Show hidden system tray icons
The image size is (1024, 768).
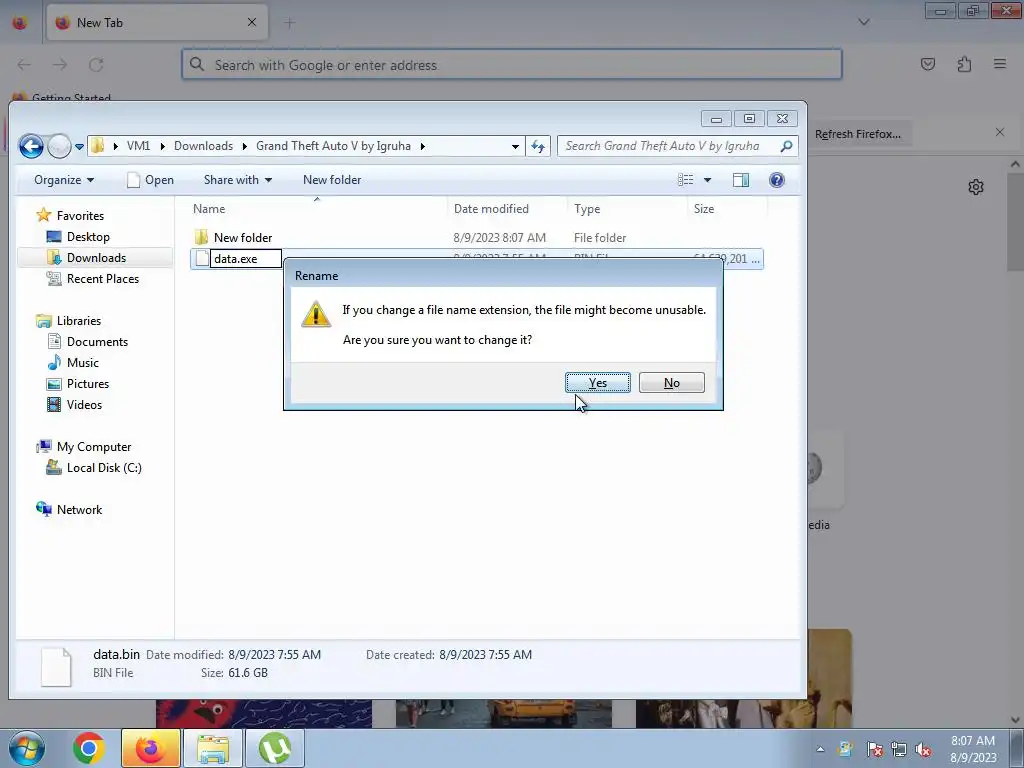820,749
